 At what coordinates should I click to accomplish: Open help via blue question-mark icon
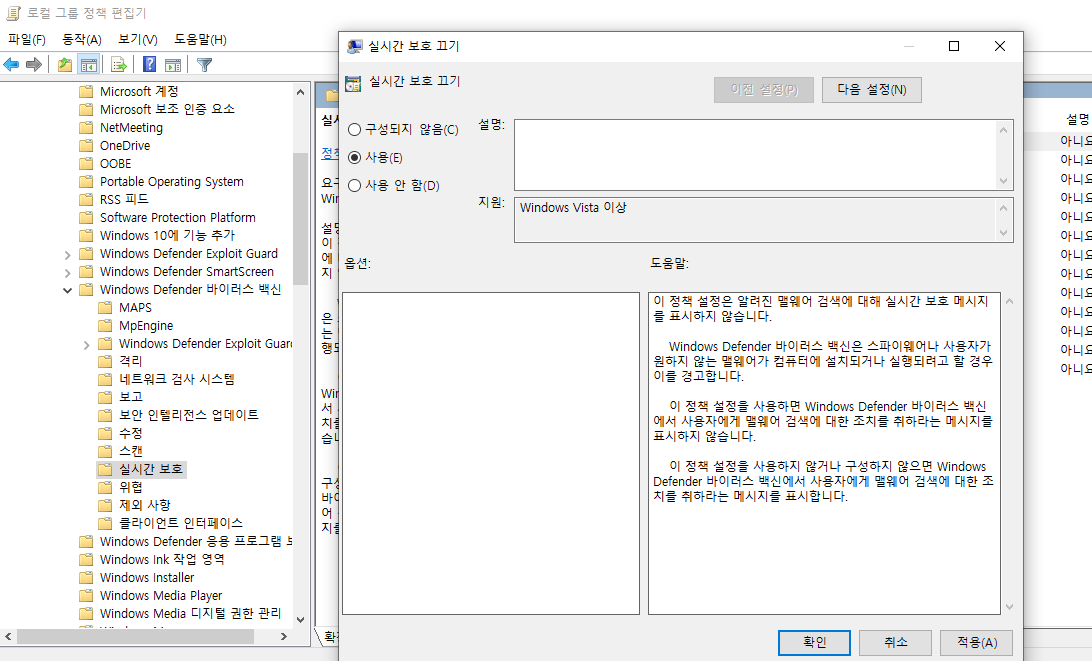pyautogui.click(x=150, y=65)
